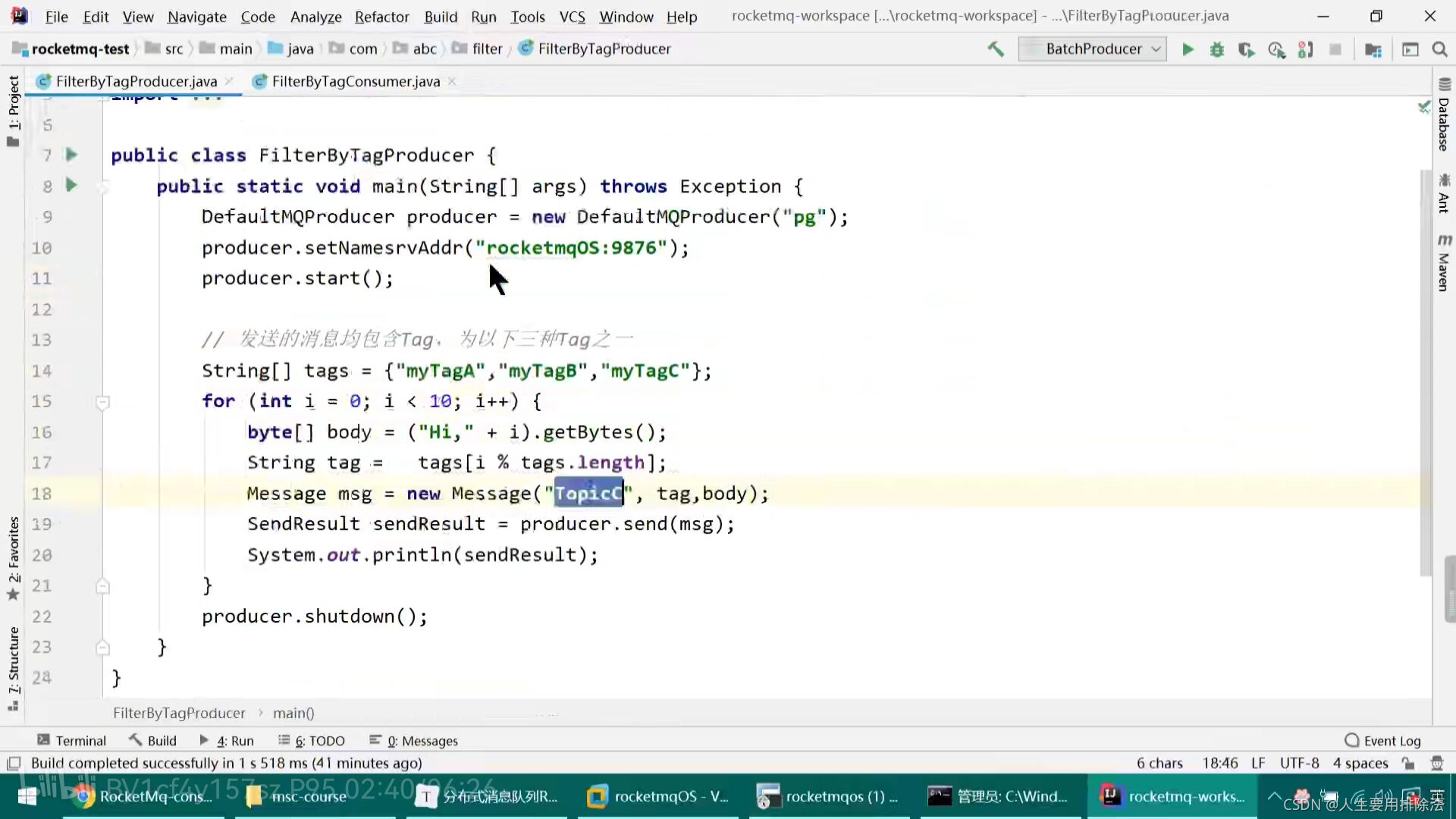Open the Refactor menu
The height and width of the screenshot is (819, 1456).
click(381, 17)
